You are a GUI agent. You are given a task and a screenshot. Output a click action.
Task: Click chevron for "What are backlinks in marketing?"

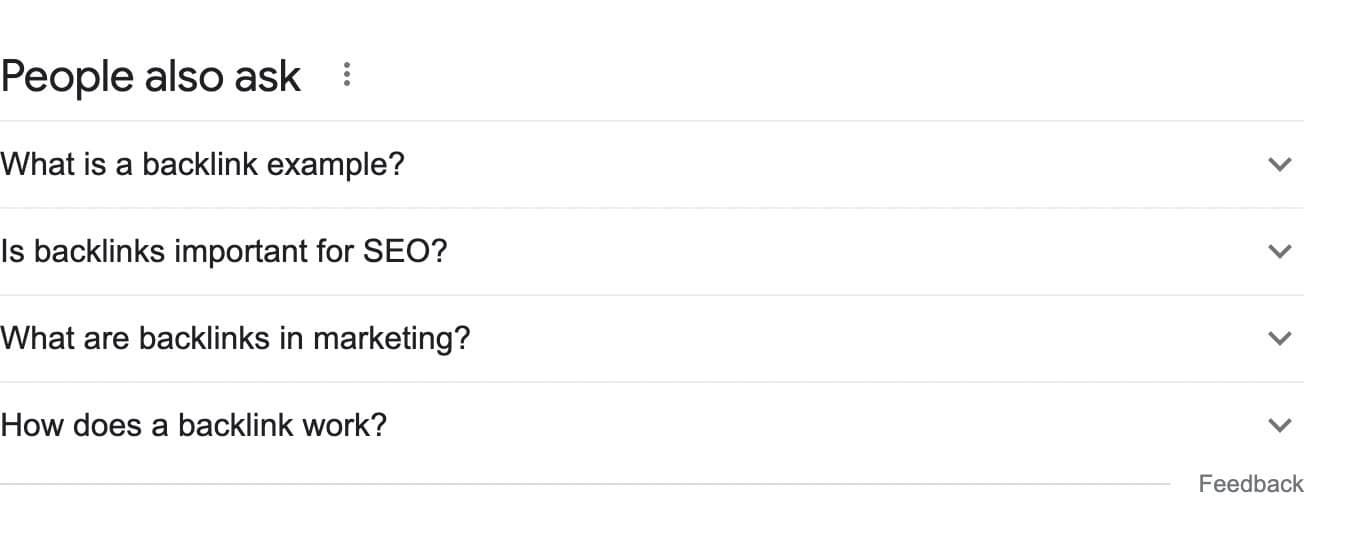[1279, 339]
